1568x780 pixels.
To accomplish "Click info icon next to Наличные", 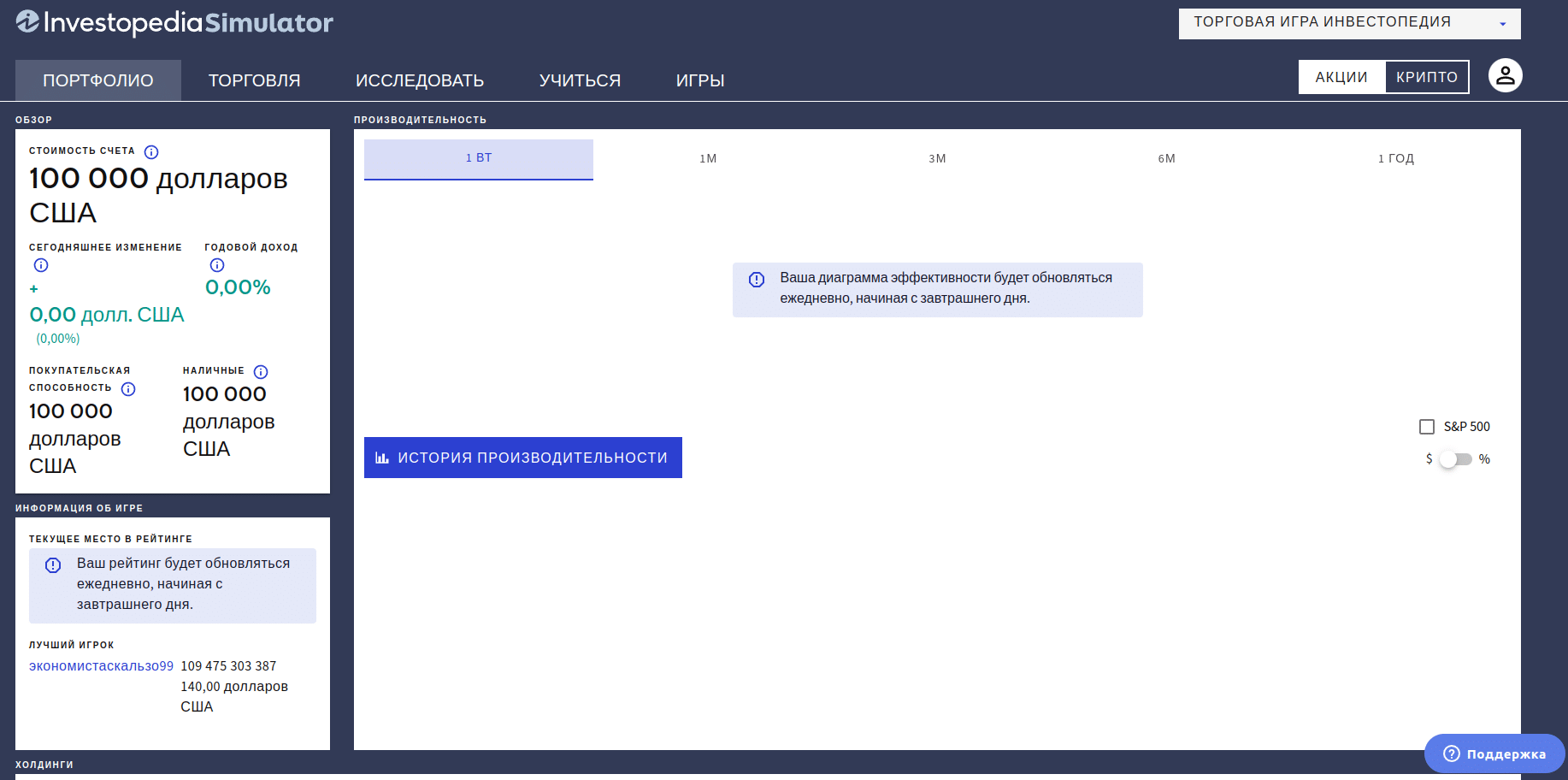I will 261,372.
